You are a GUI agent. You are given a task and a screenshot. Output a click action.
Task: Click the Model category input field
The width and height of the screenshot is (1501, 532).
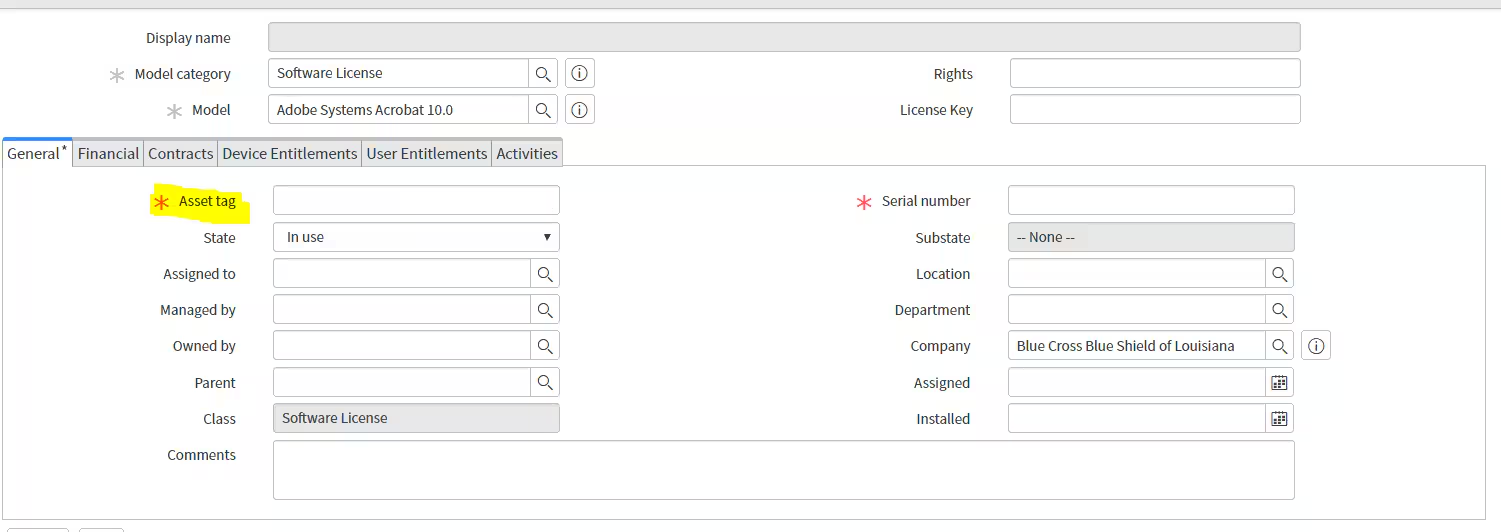[x=399, y=74]
